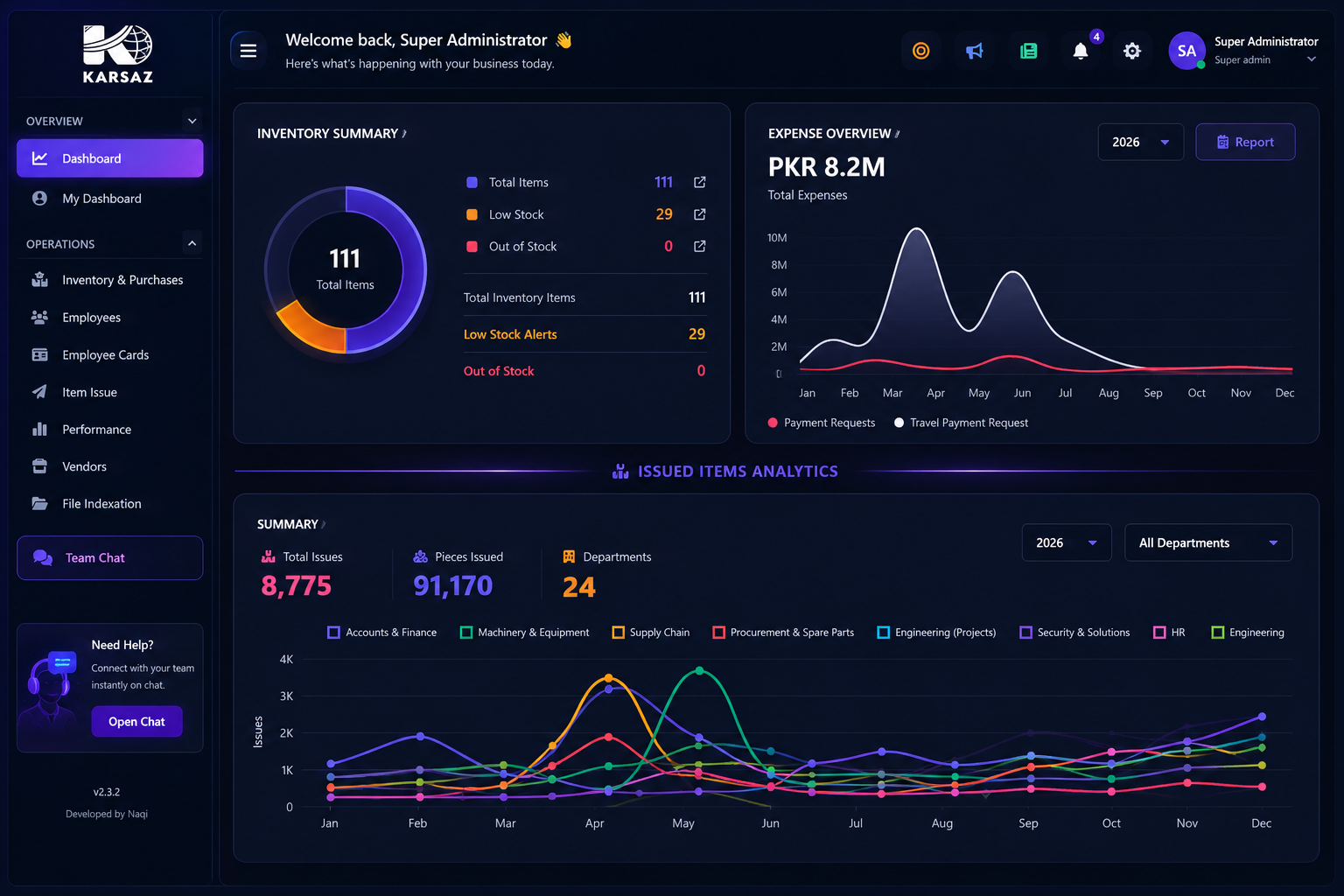This screenshot has height=896, width=1344.
Task: Click the Low Stock Alerts link
Action: point(510,334)
